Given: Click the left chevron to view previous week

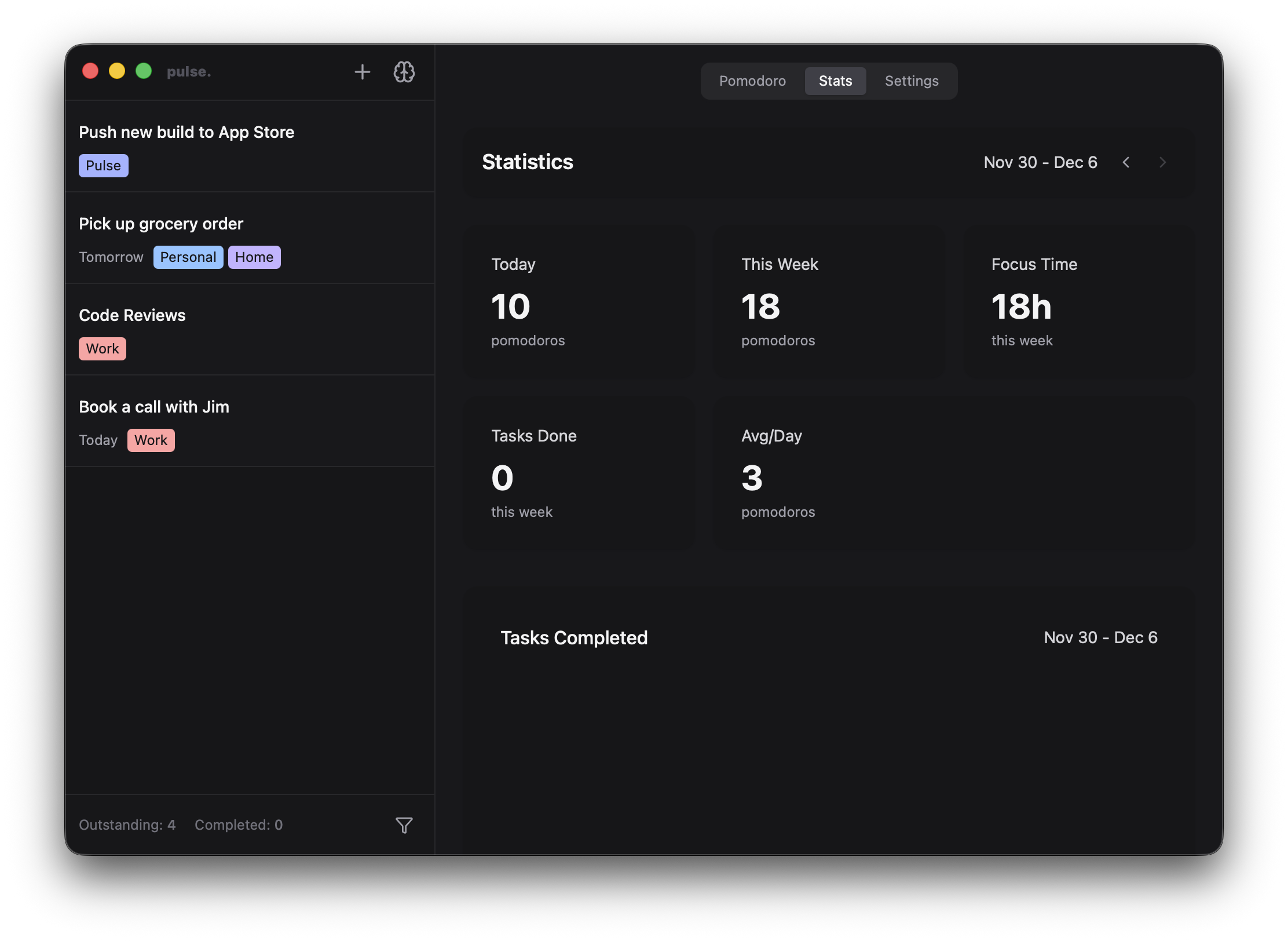Looking at the screenshot, I should (x=1126, y=163).
